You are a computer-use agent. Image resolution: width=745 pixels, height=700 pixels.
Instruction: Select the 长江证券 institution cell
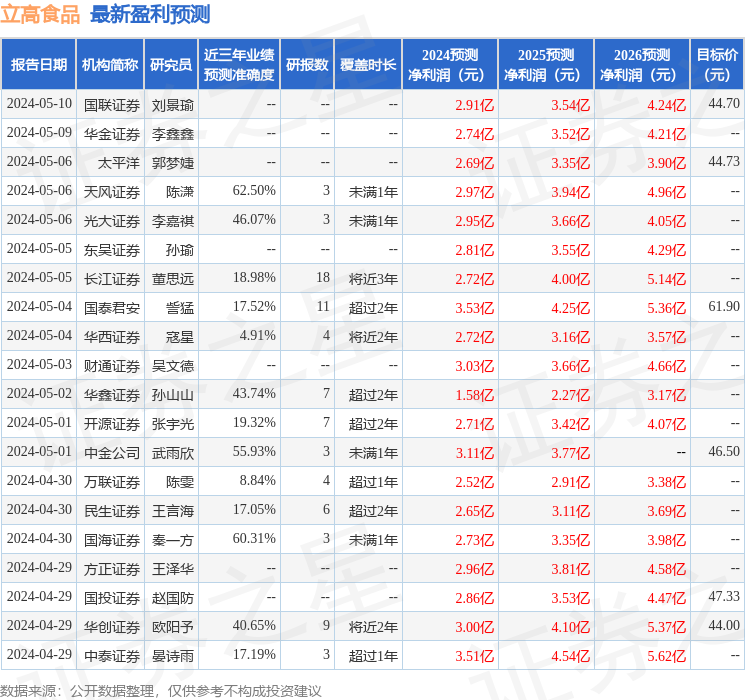pyautogui.click(x=112, y=279)
